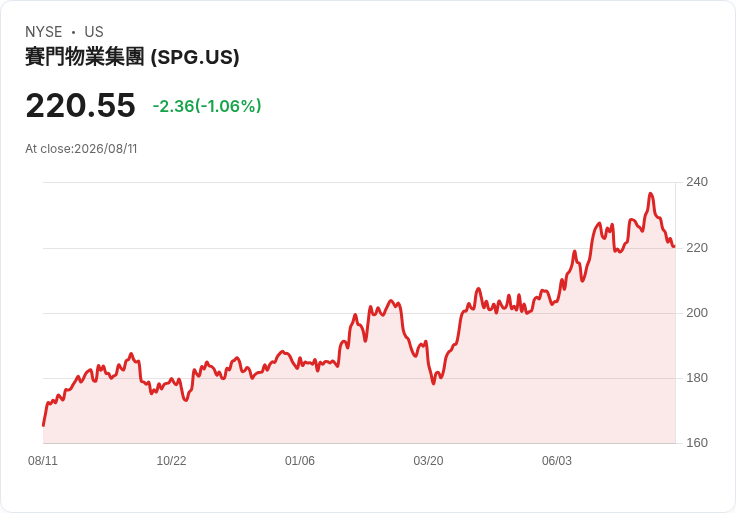Select the 03/20 date axis label
Image resolution: width=736 pixels, height=513 pixels.
(x=428, y=461)
